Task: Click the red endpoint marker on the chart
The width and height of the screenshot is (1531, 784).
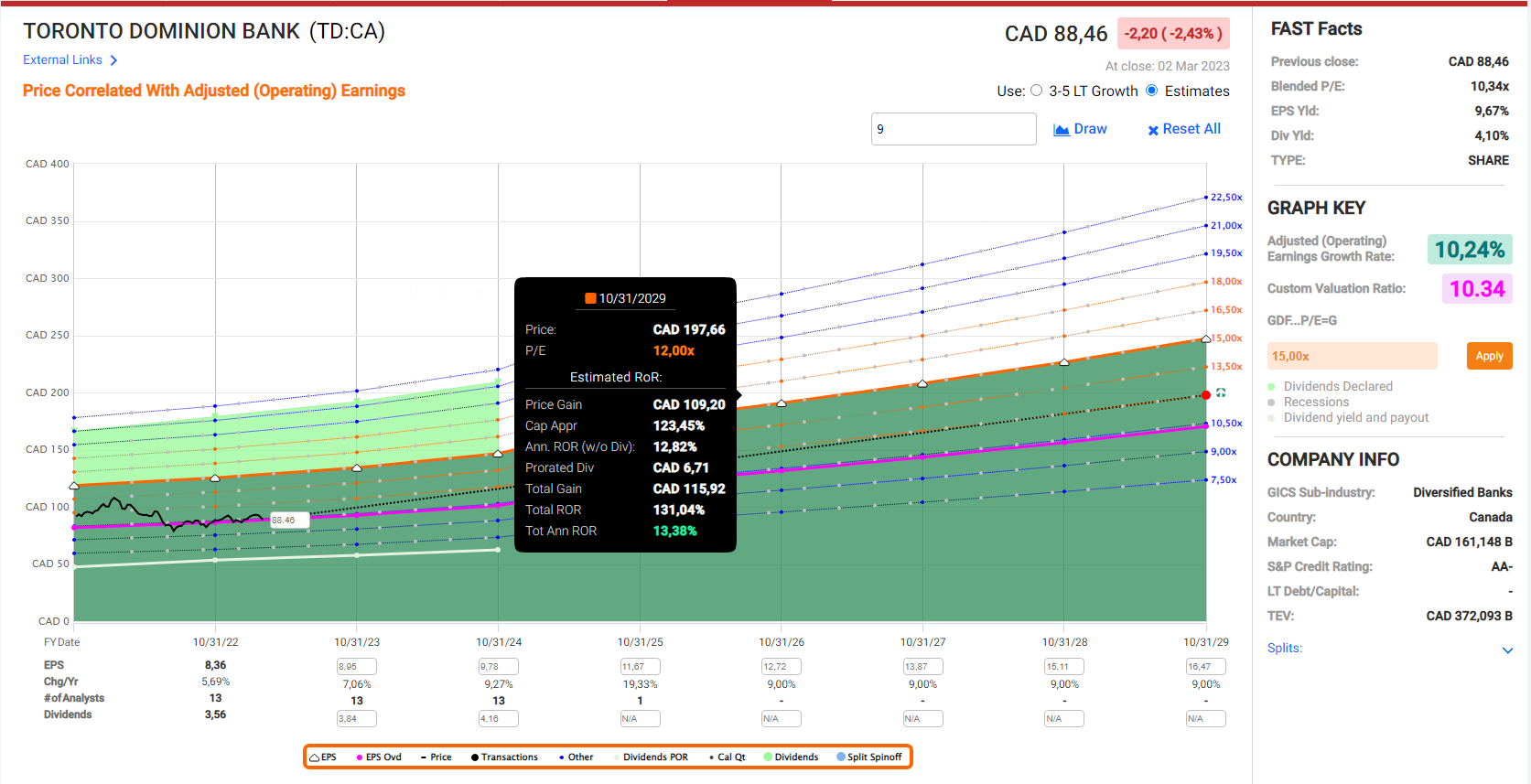Action: 1206,395
